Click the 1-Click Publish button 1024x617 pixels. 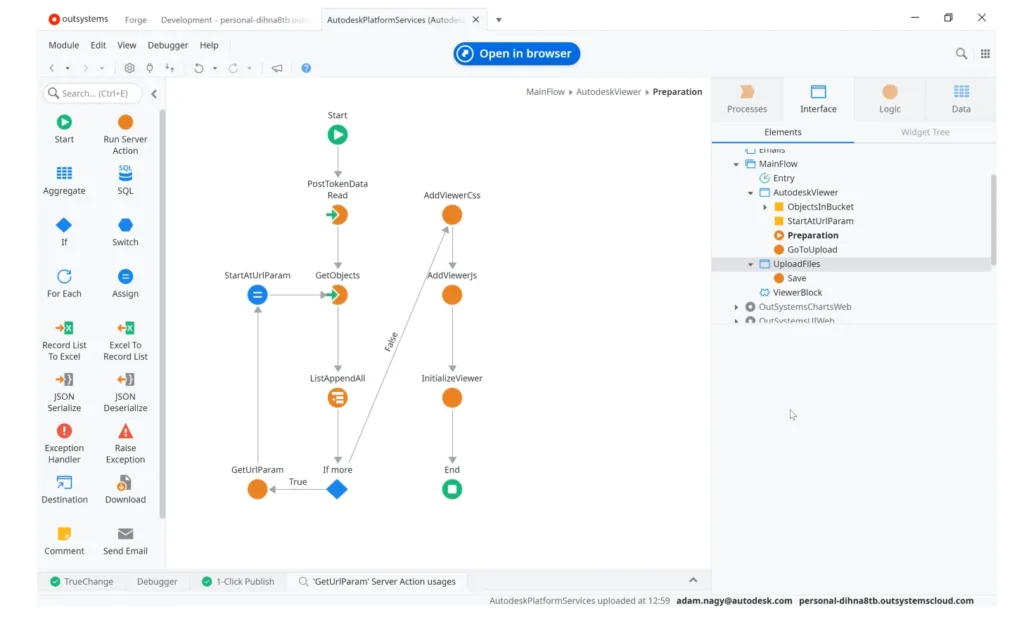point(238,580)
